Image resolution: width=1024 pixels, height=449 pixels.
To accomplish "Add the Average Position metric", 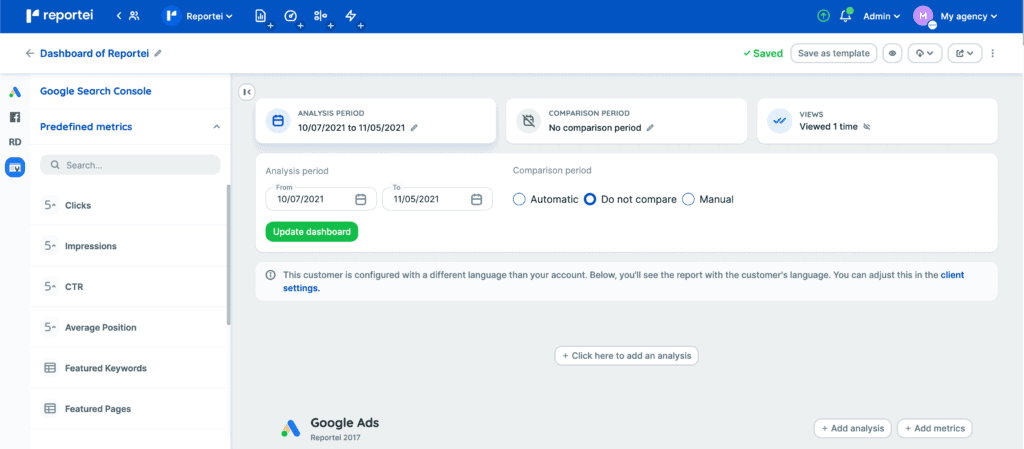I will 130,327.
